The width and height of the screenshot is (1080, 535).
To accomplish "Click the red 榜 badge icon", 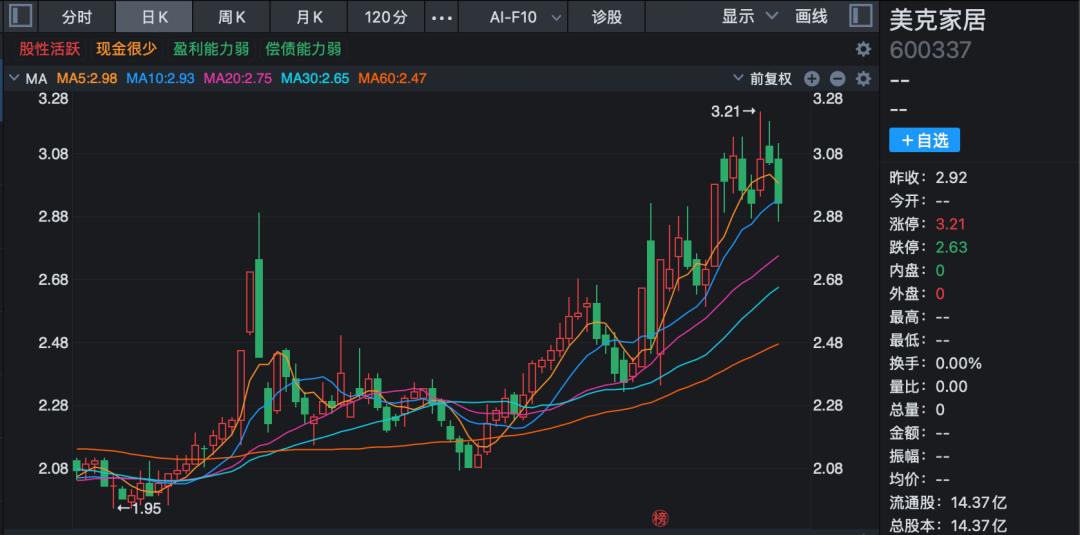I will coord(659,517).
